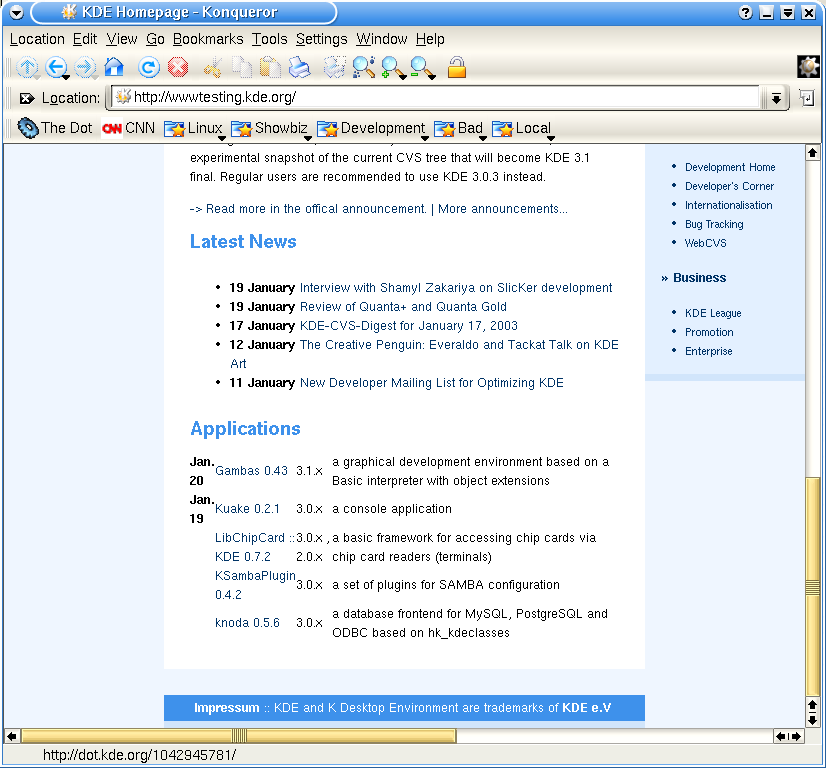Expand the Linux bookmark folder
The width and height of the screenshot is (826, 768).
point(193,129)
